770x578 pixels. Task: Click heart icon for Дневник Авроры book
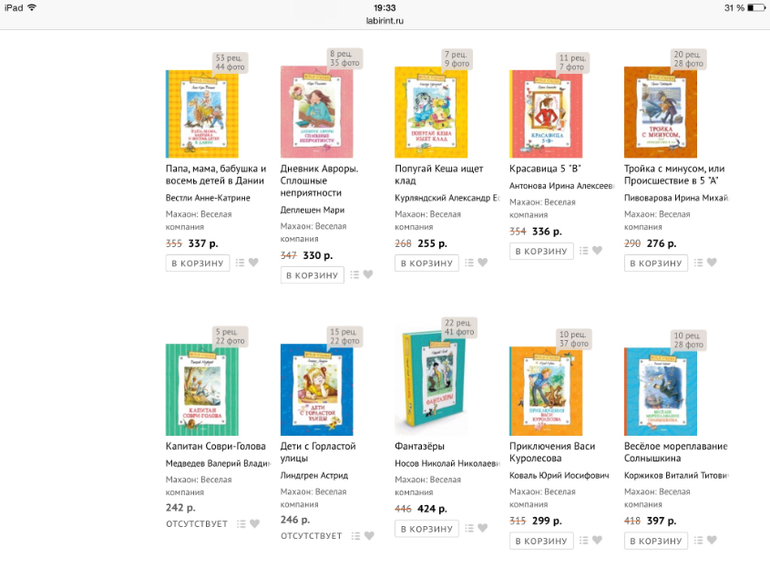click(x=368, y=275)
